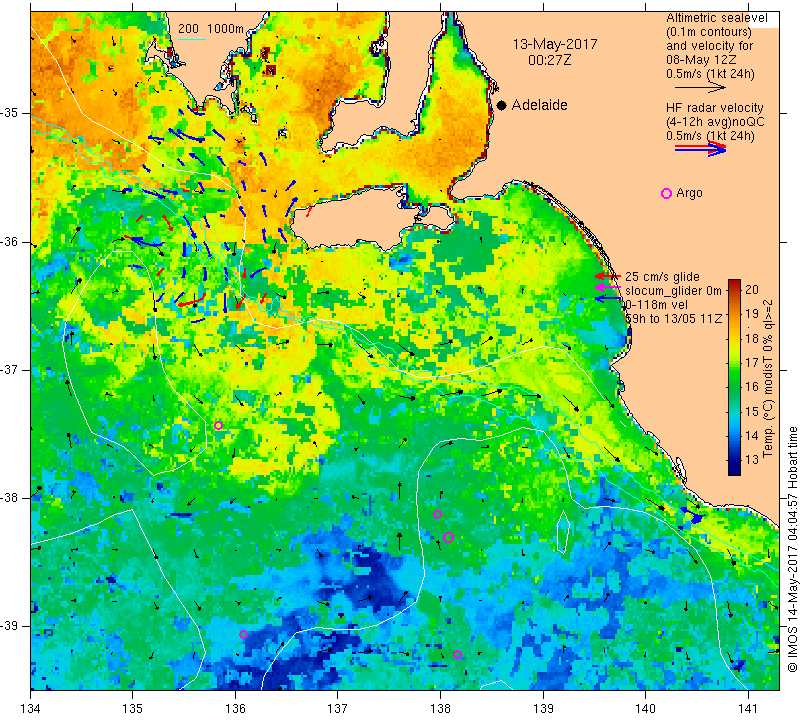Click the colorbar tick label '17'
The image size is (800, 720).
(752, 363)
